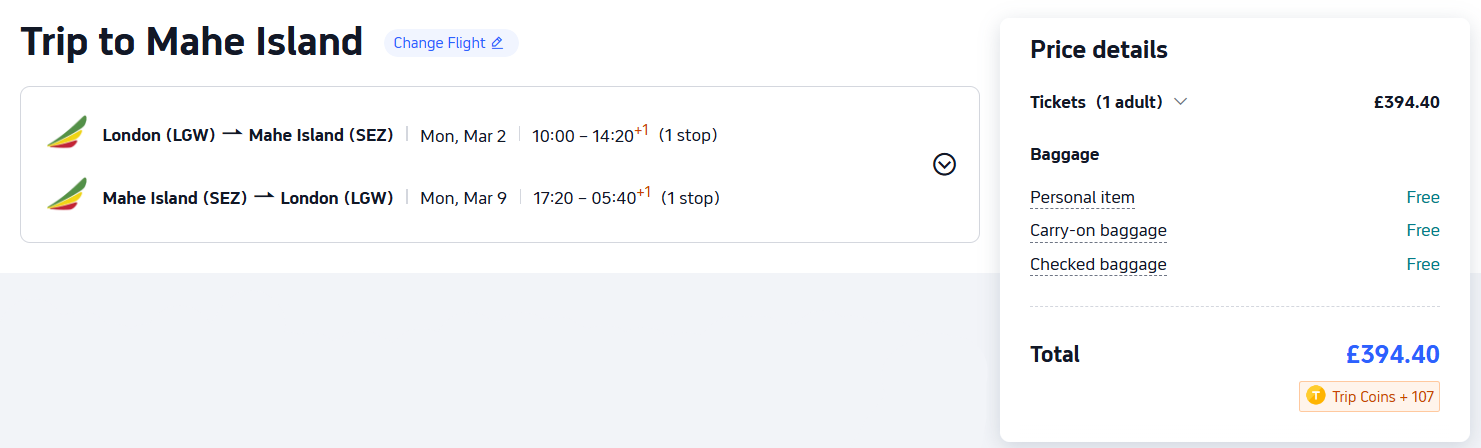
Task: Open Personal item baggage info
Action: click(x=1082, y=198)
